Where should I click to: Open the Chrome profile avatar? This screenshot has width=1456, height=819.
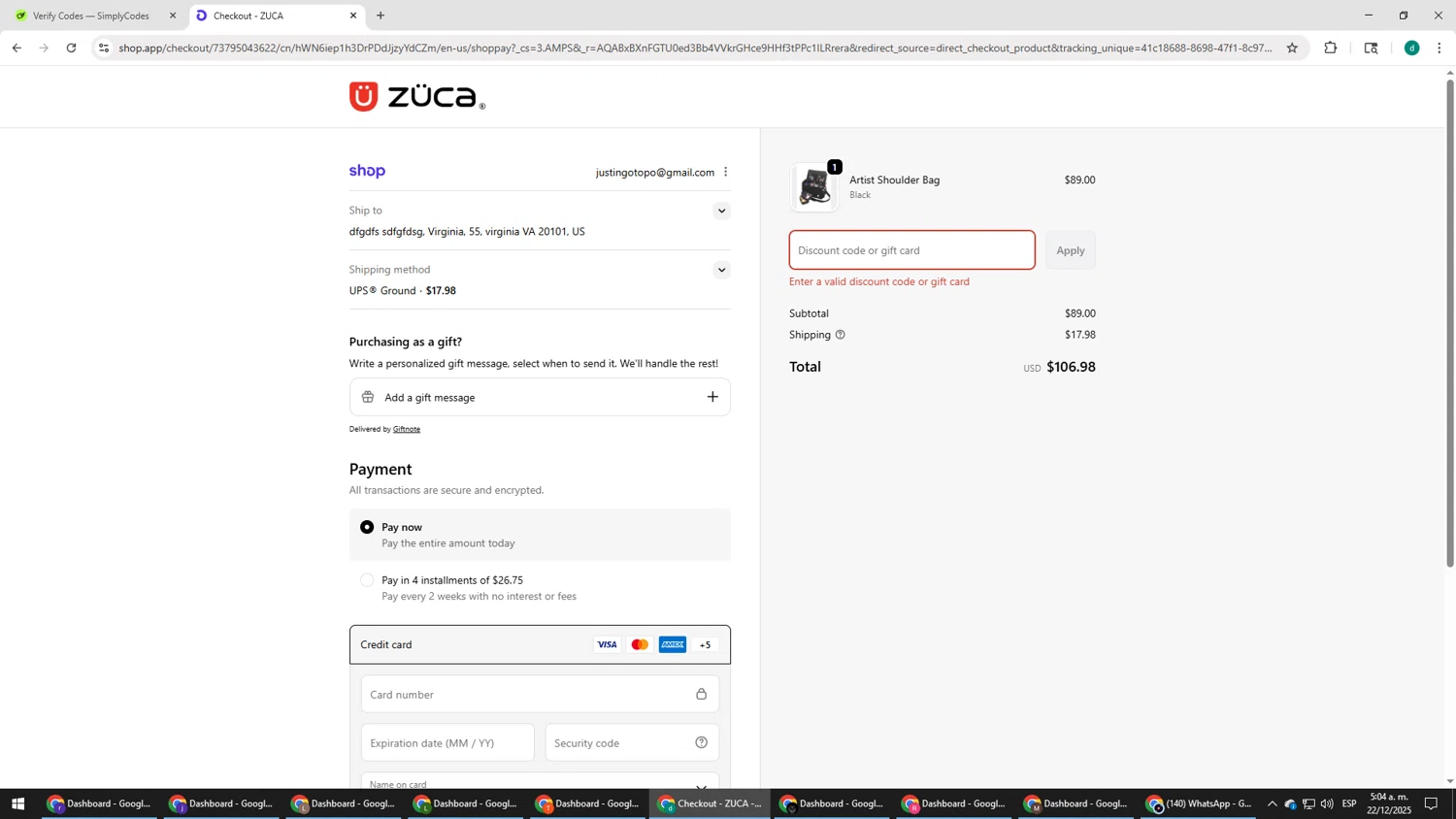coord(1412,48)
